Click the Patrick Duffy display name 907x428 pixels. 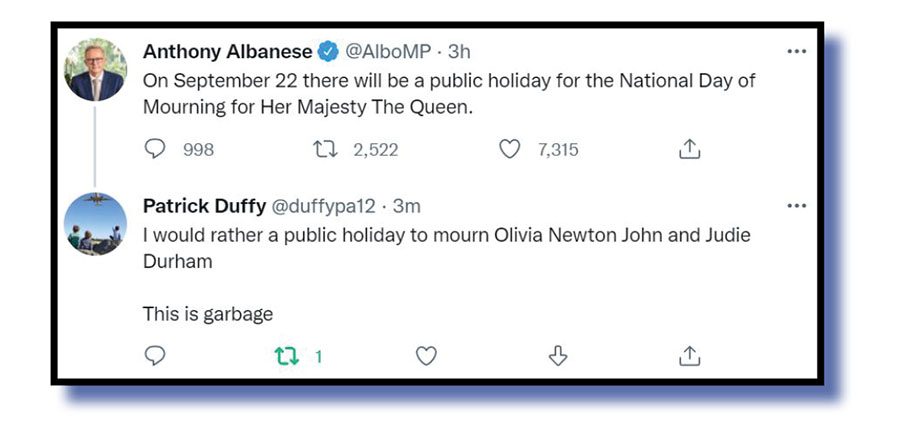coord(204,206)
